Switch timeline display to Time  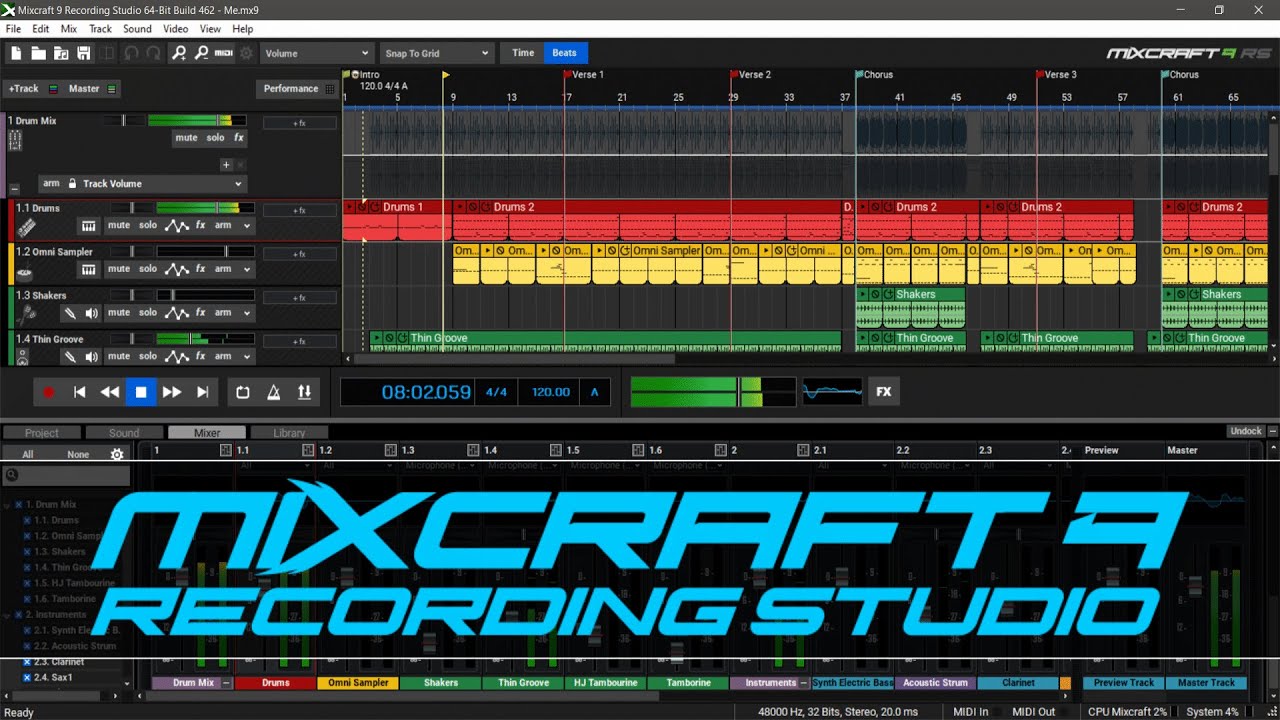(x=524, y=53)
